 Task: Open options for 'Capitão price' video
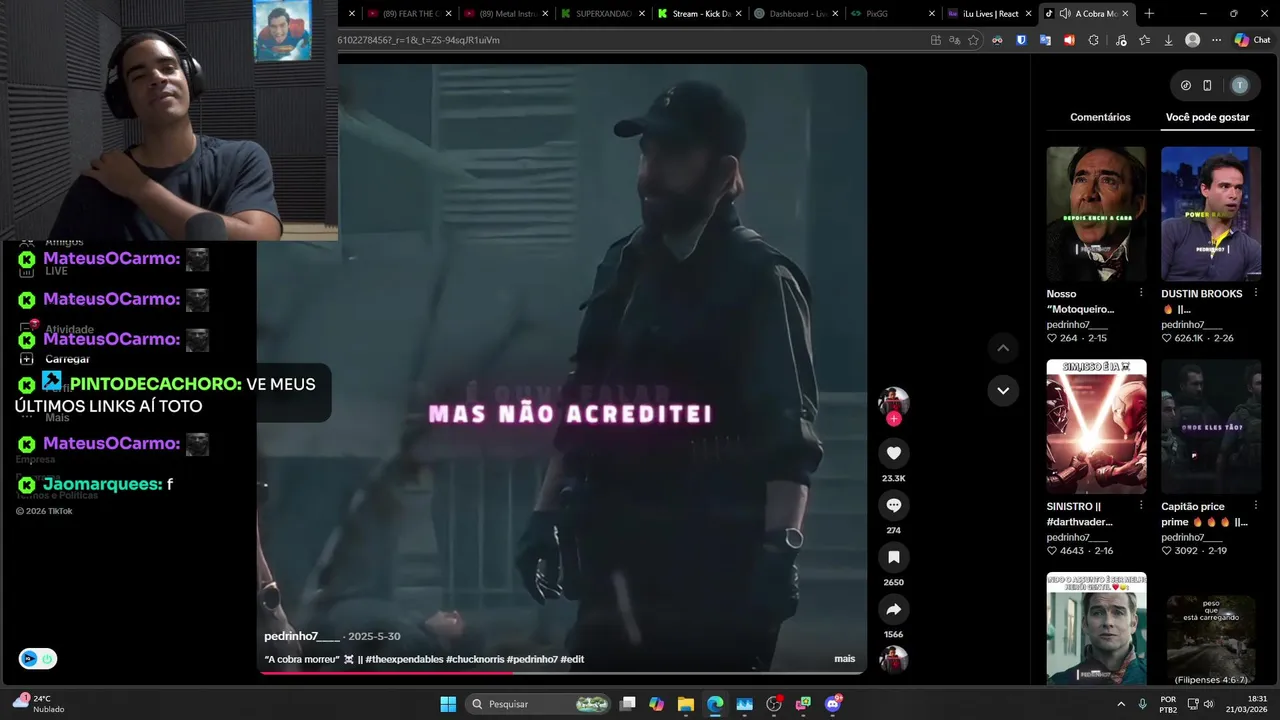1255,506
